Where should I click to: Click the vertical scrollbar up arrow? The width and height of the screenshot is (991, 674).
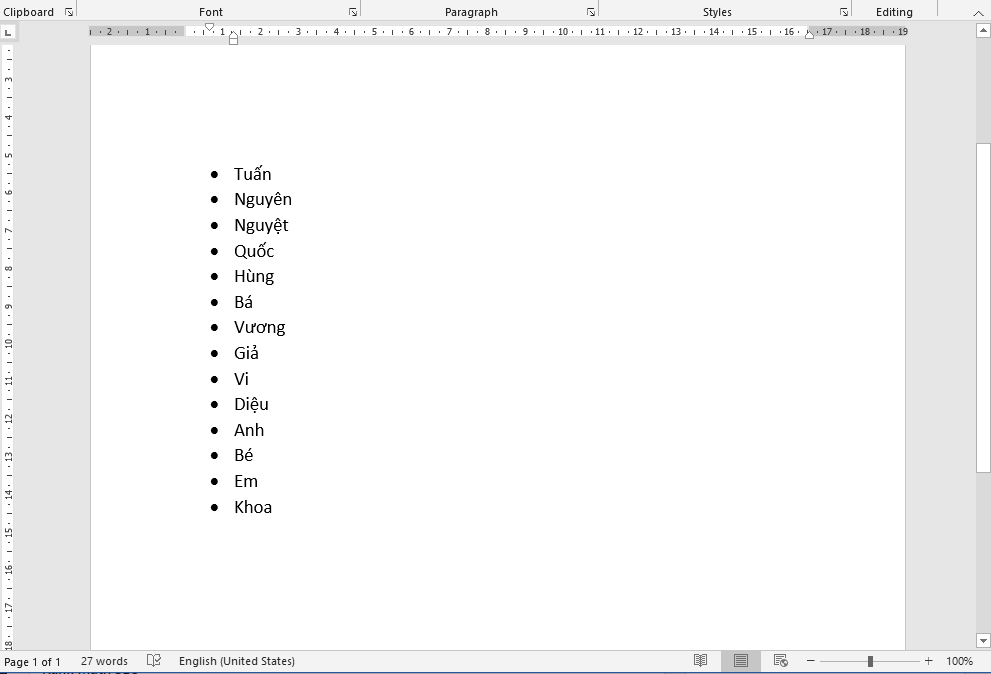click(983, 32)
